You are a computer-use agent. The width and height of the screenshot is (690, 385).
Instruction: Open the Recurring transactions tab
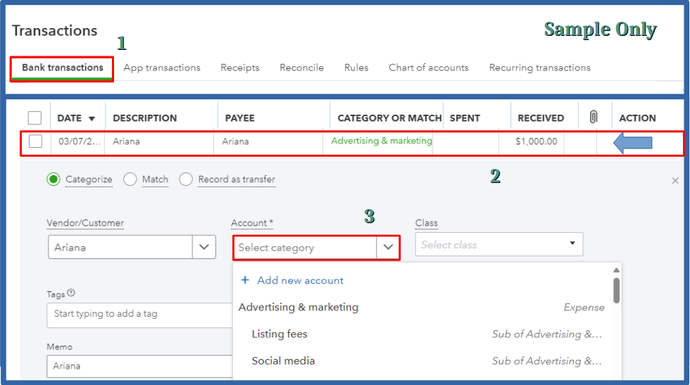coord(540,68)
